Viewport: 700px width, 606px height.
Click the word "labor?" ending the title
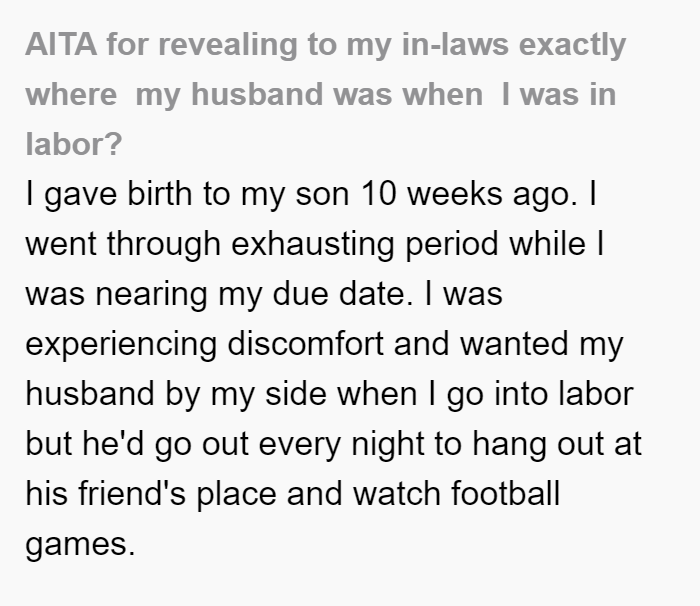74,145
